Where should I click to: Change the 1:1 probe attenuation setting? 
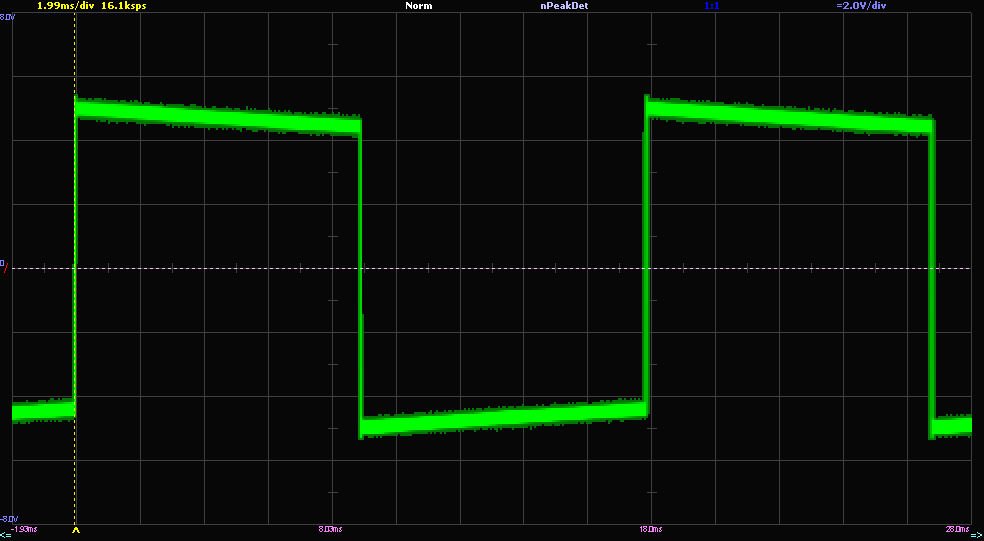point(712,6)
